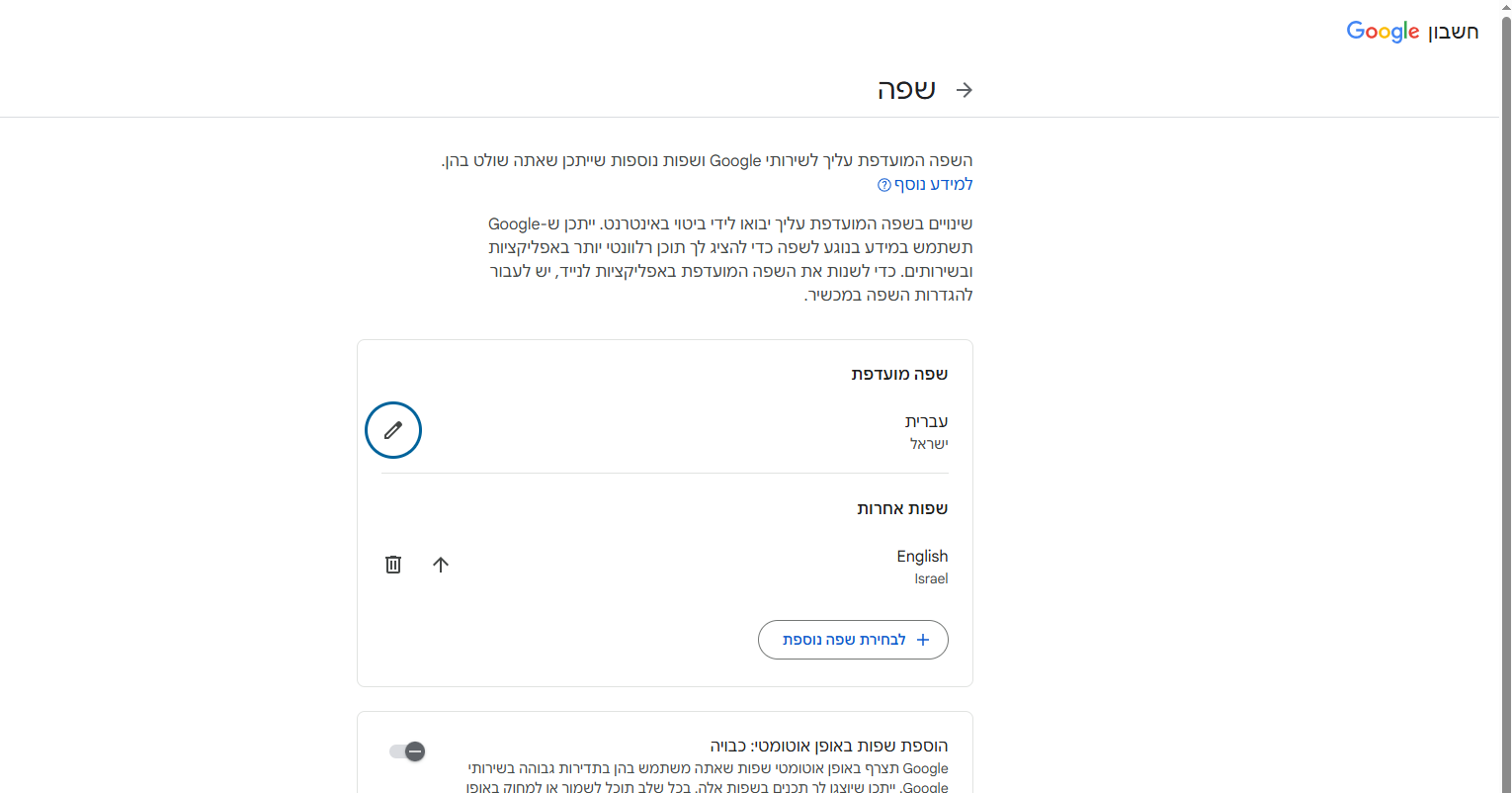Select the עברית preferred language entry
Viewport: 1512px width, 793px height.
coord(926,422)
